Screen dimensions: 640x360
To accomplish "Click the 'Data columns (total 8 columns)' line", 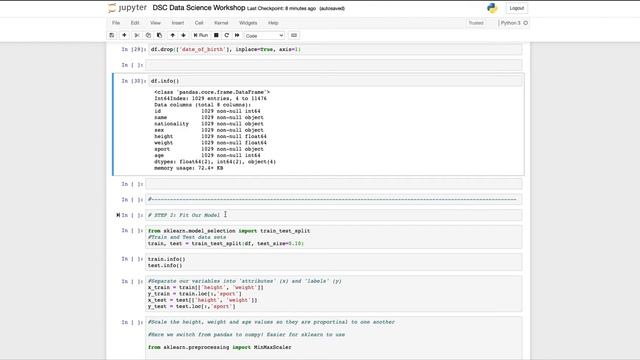I will (202, 105).
